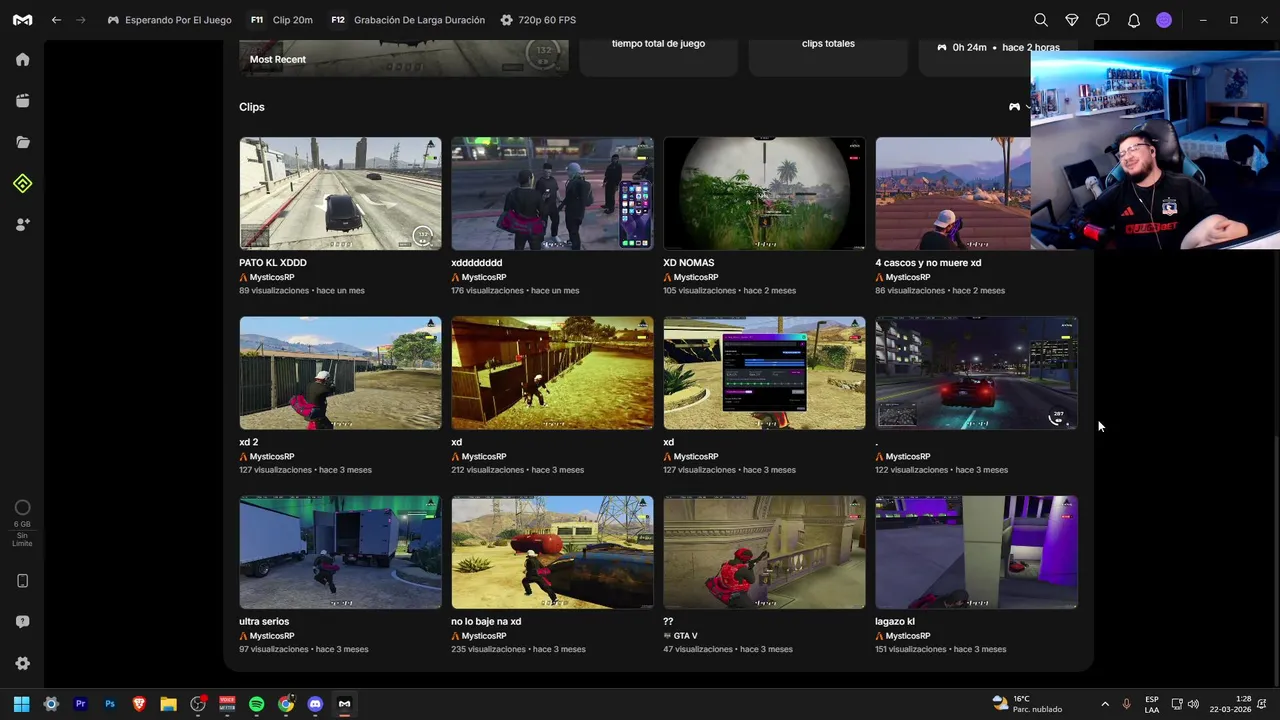Open the xd 2 clip thumbnail
Screen dimensions: 1280x720
[x=340, y=373]
